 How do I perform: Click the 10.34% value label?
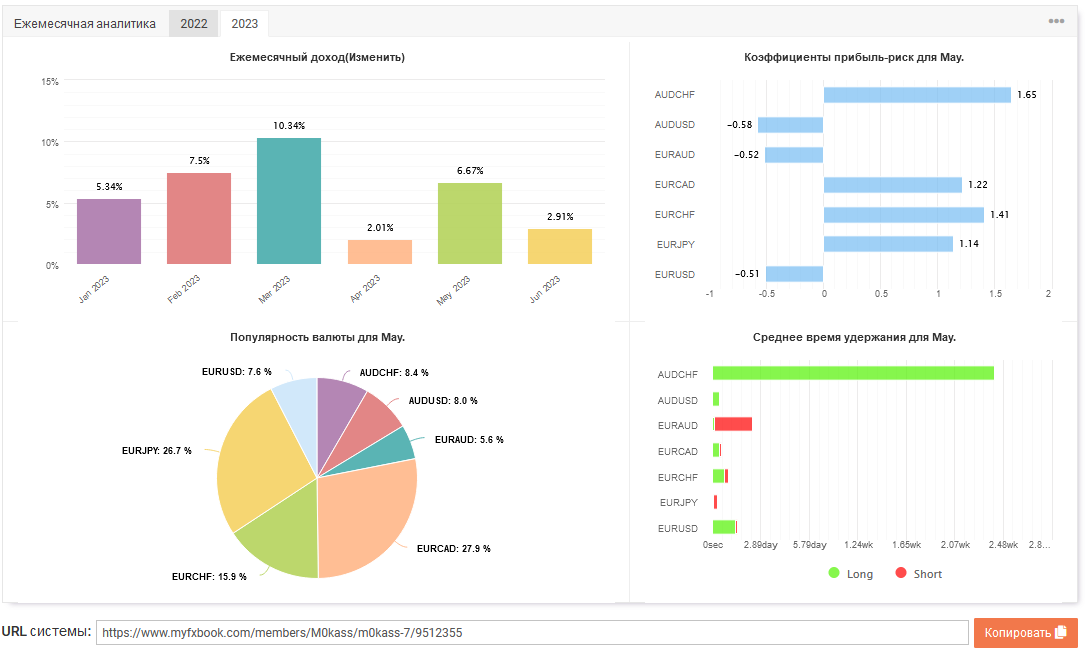[289, 126]
